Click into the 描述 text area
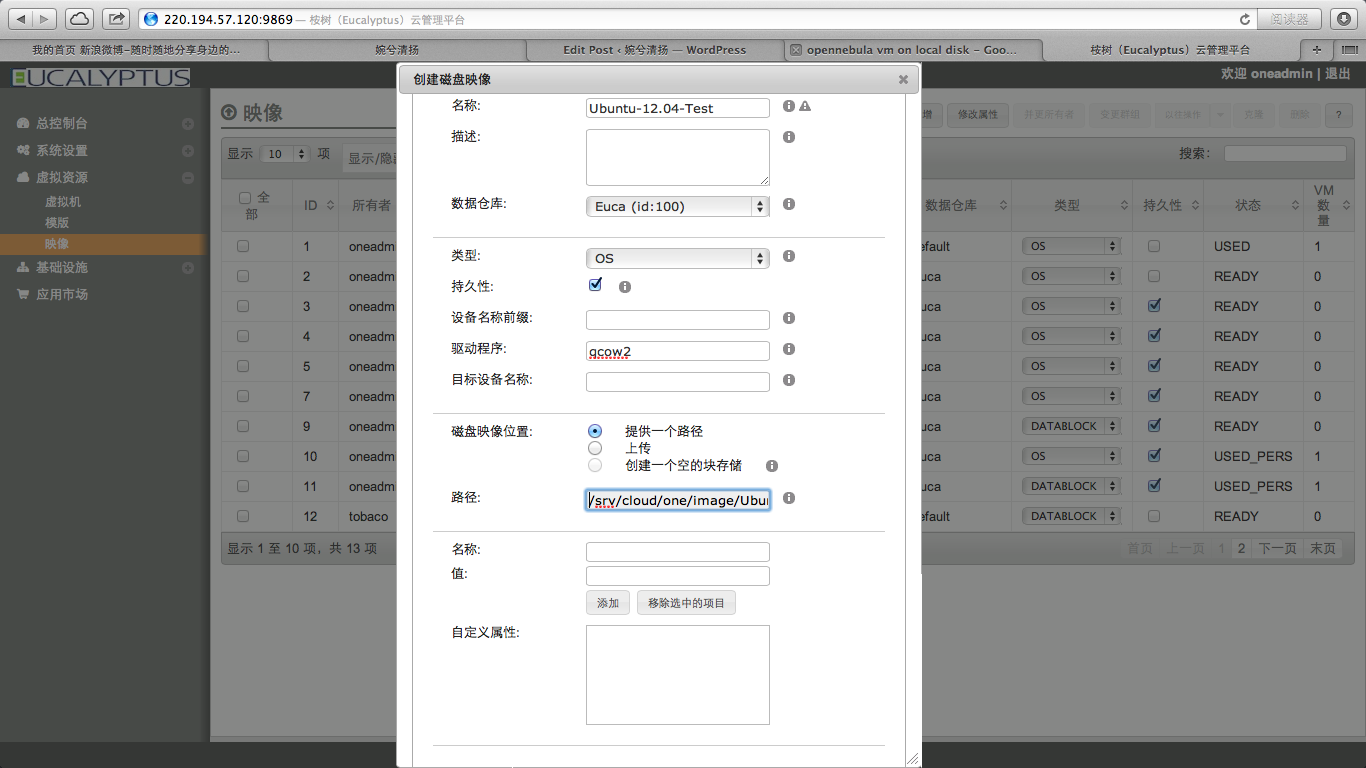 (677, 157)
